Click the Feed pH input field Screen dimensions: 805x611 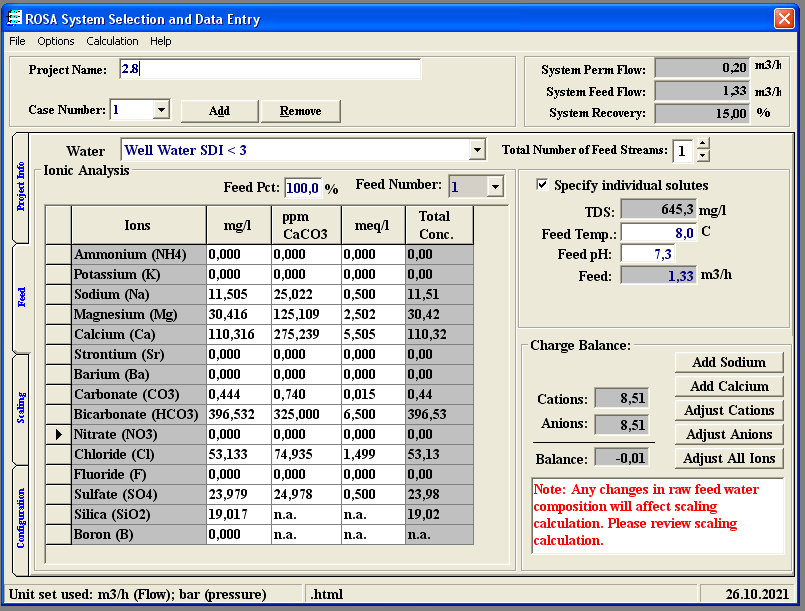point(646,254)
